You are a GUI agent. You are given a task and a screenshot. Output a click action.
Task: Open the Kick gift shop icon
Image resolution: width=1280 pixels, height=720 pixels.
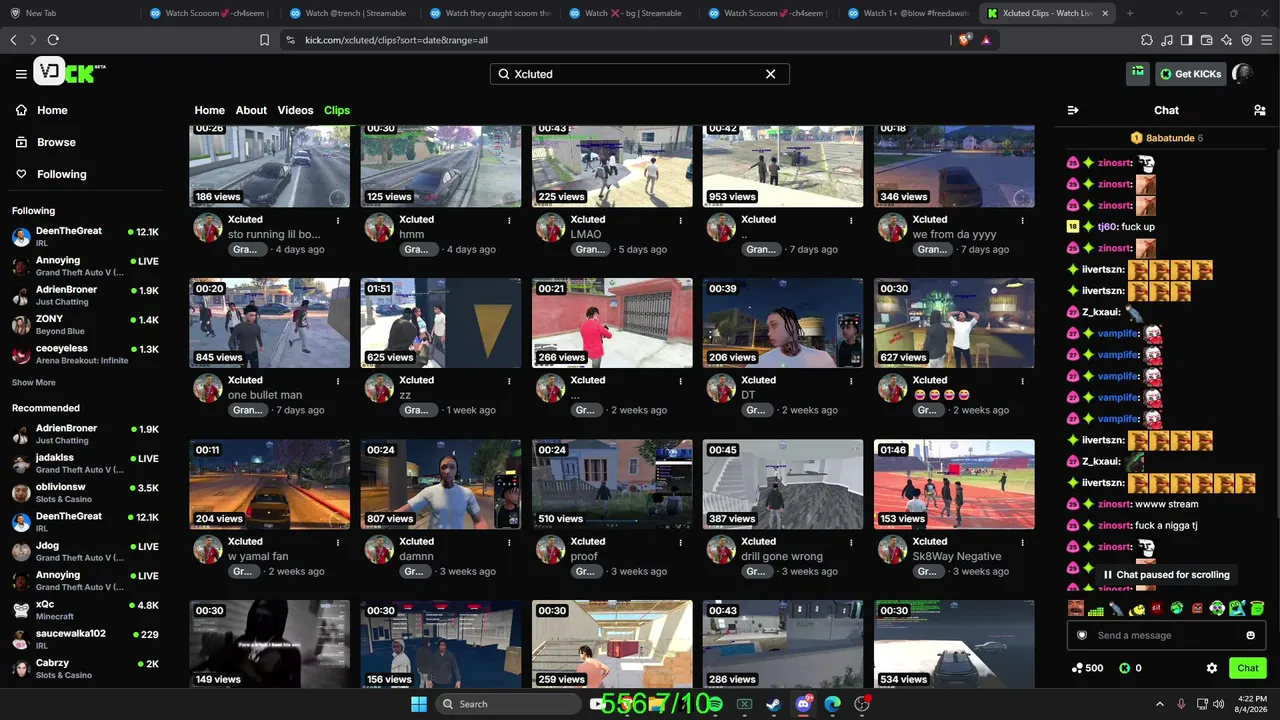(x=1137, y=73)
